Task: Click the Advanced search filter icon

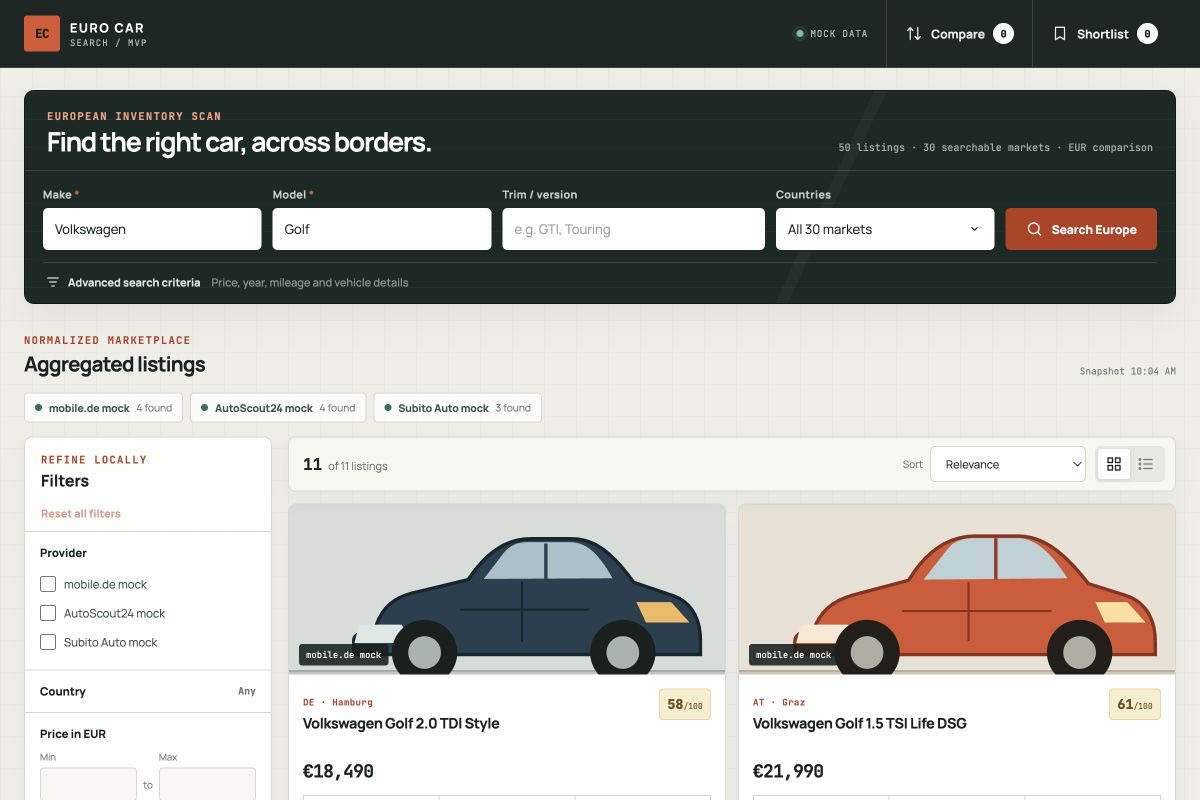Action: 53,282
